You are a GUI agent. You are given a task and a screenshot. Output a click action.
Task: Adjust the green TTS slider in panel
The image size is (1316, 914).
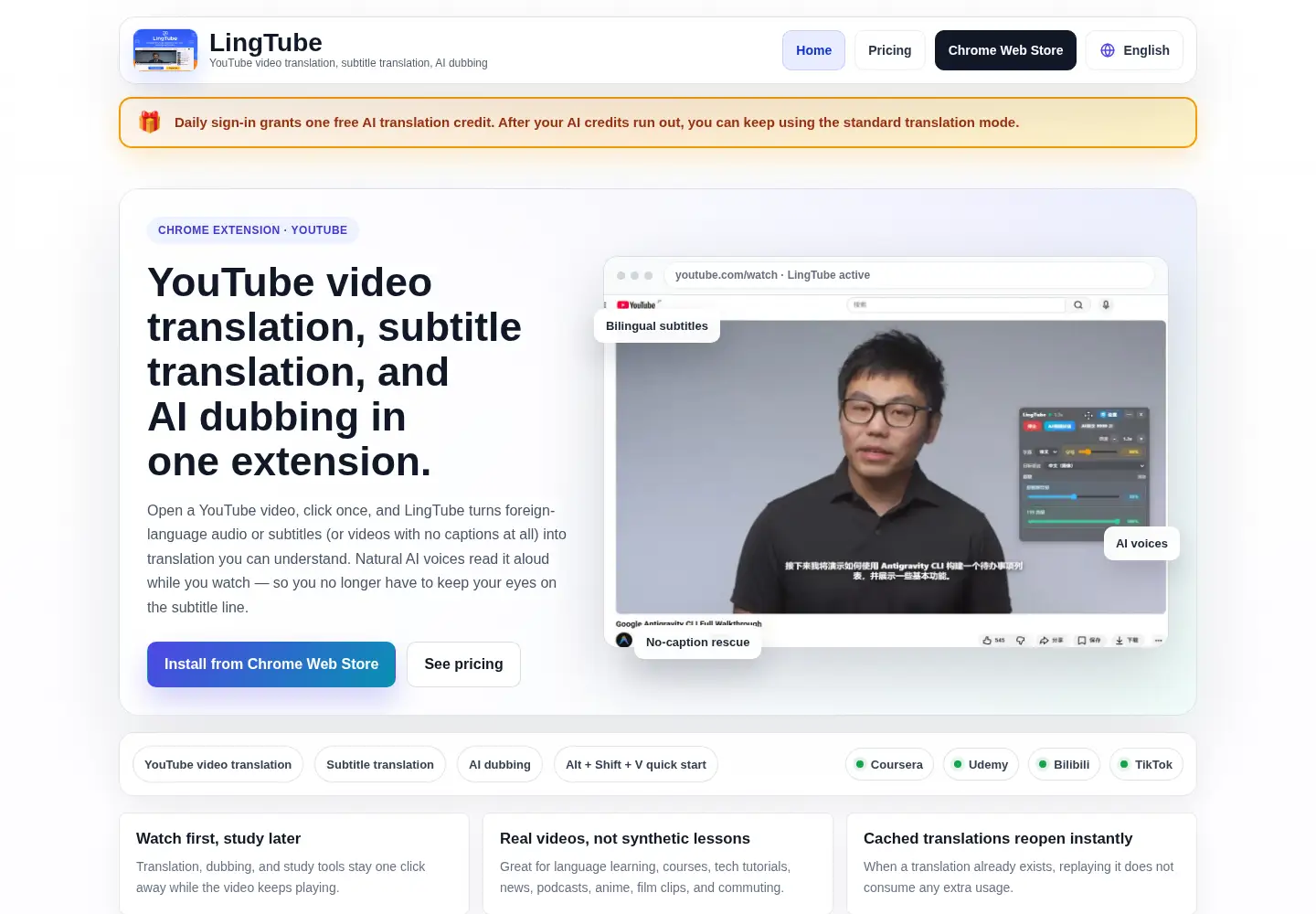pyautogui.click(x=1073, y=522)
